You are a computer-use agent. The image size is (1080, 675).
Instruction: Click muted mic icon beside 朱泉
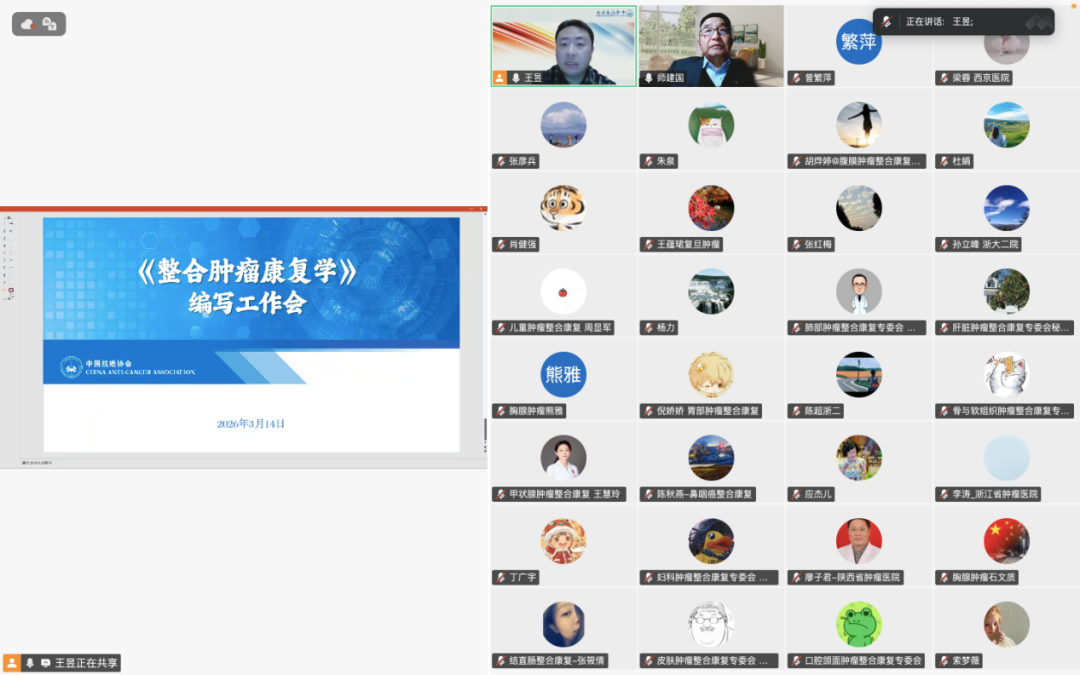pos(649,161)
